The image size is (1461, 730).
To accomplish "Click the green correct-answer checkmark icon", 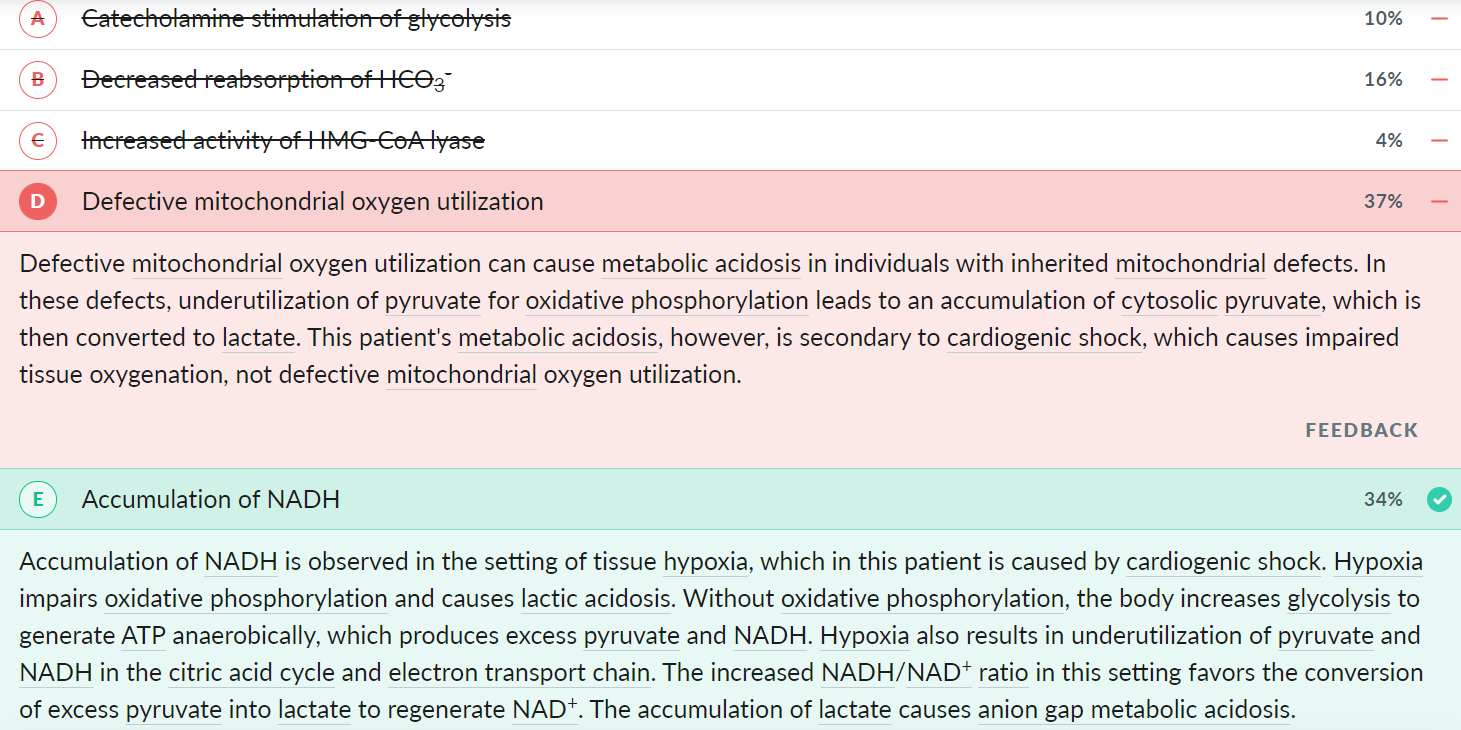I will (x=1439, y=499).
